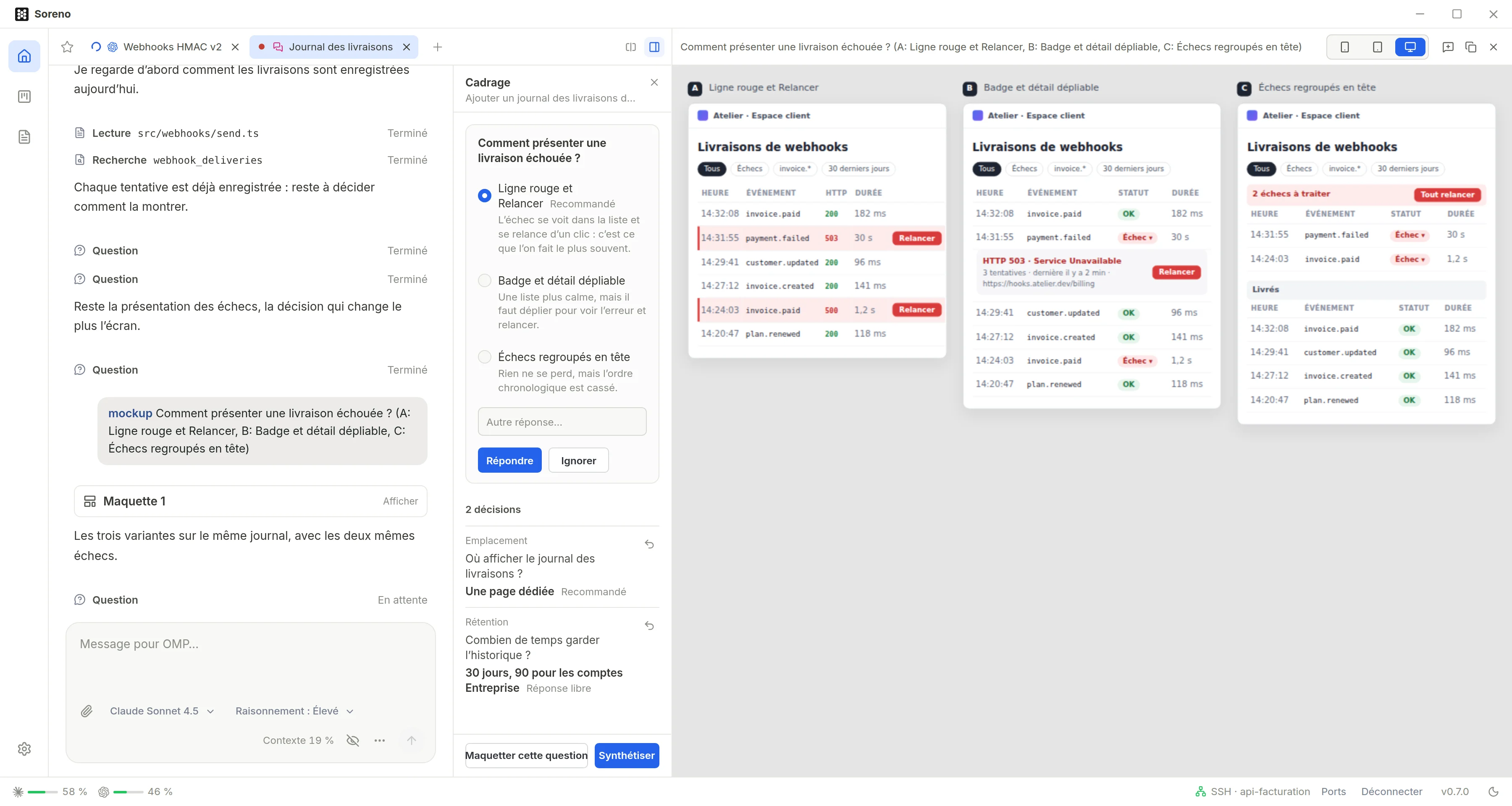The width and height of the screenshot is (1512, 806).
Task: Switch to Journal des livraisons tab
Action: [x=334, y=47]
